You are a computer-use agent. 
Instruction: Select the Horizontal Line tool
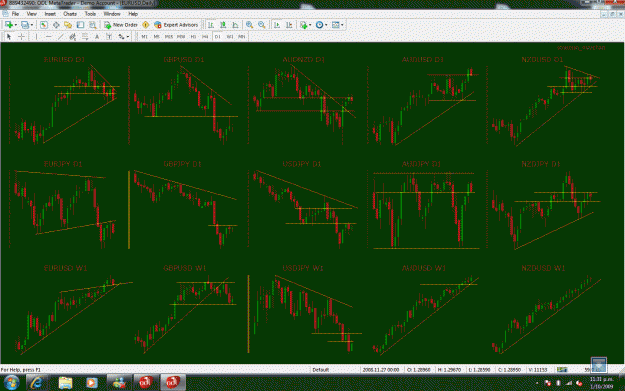click(48, 37)
